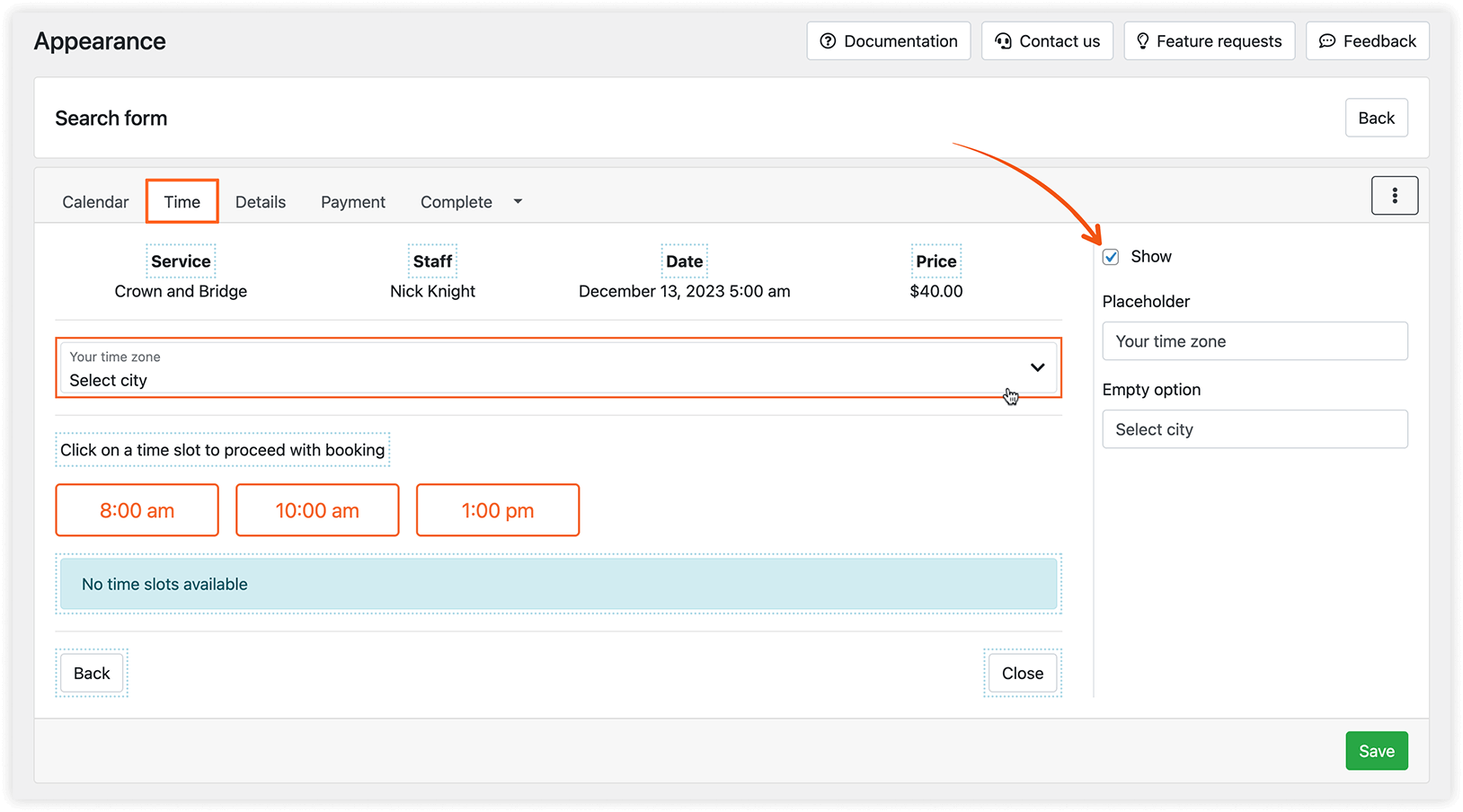This screenshot has height=812, width=1463.
Task: Click the lightbulb icon in Feature requests
Action: [x=1142, y=41]
